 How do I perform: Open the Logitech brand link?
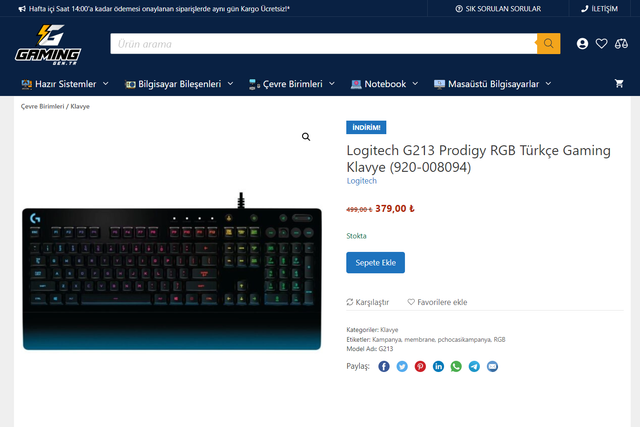coord(362,181)
